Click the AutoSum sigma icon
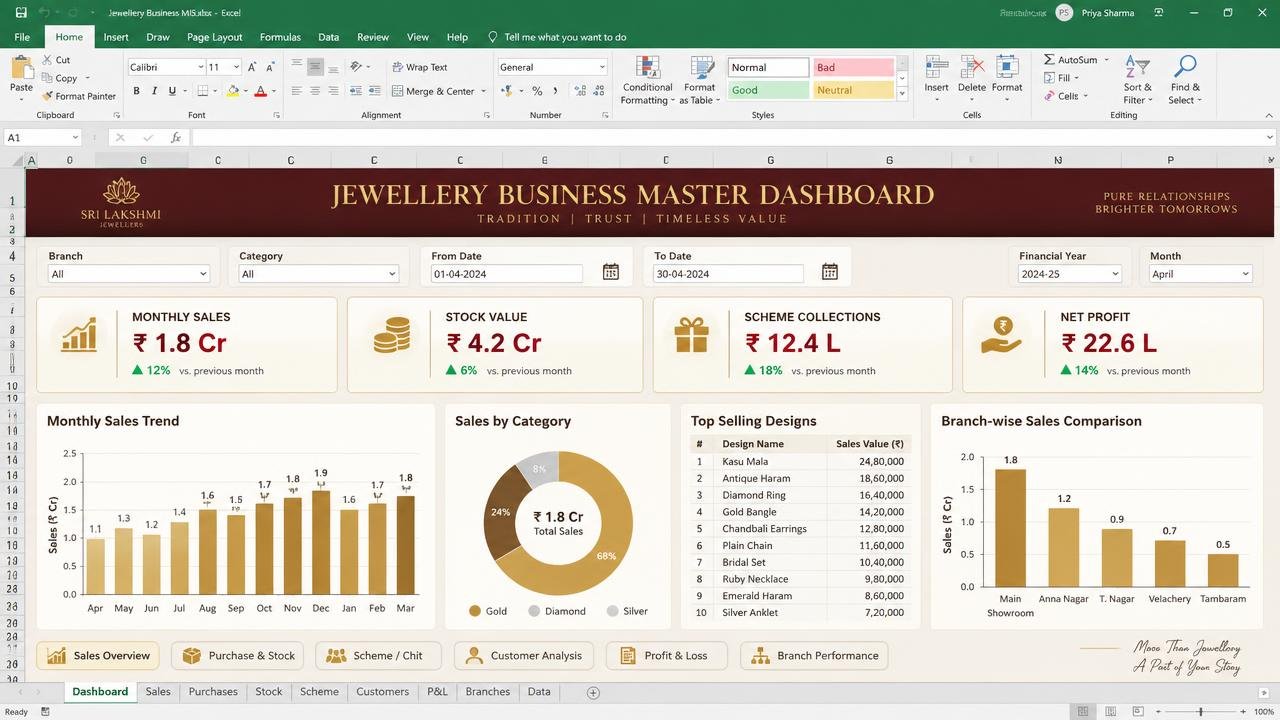The width and height of the screenshot is (1280, 720). (1049, 60)
